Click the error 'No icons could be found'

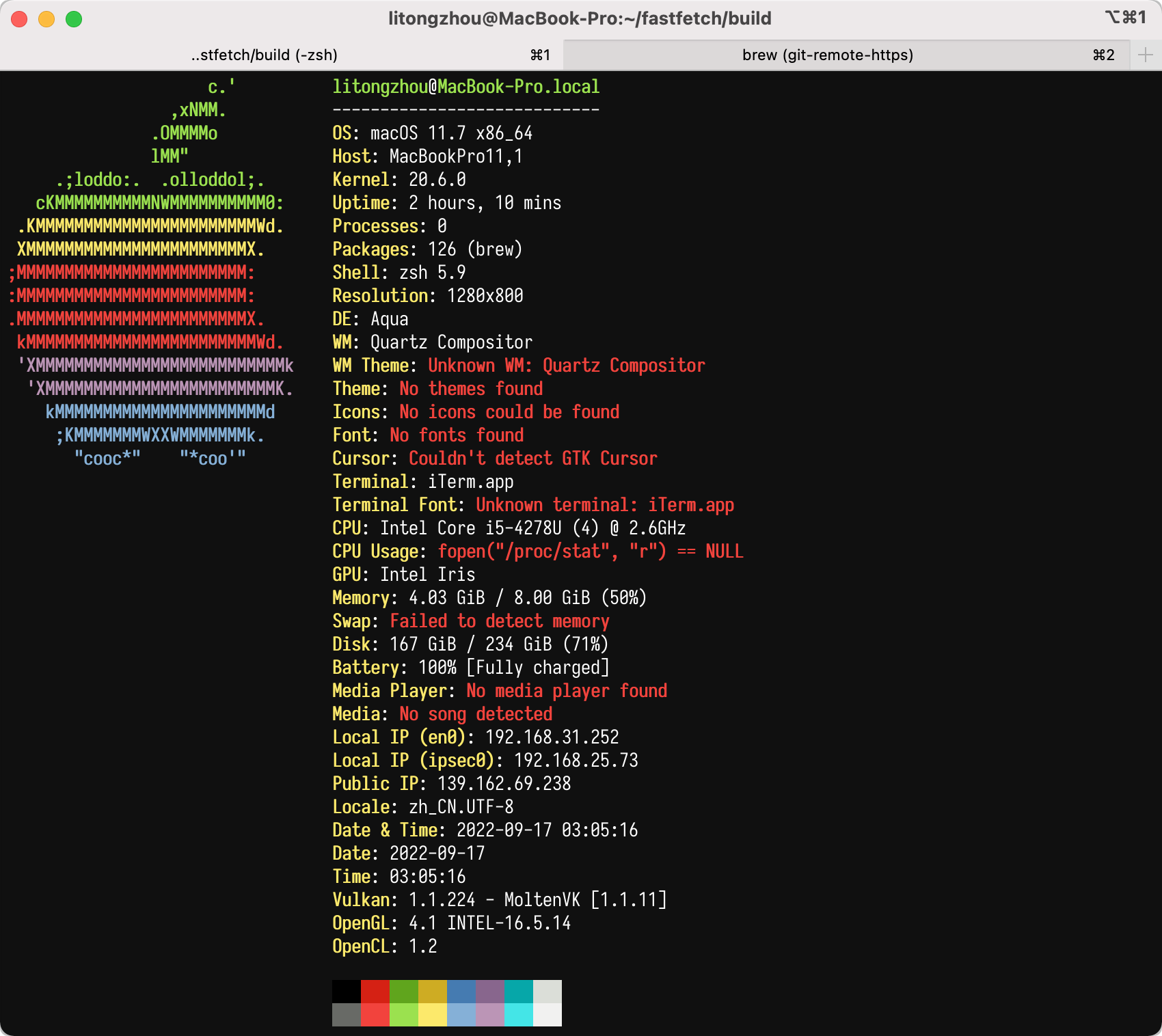509,412
